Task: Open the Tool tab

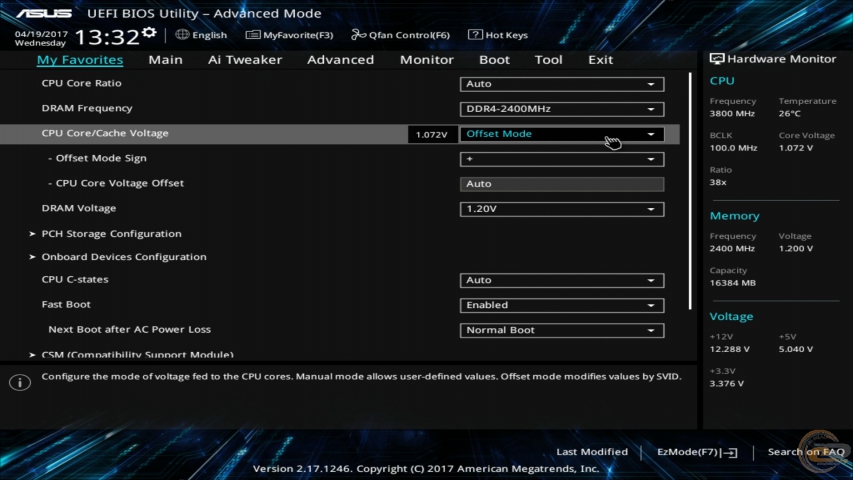Action: point(548,60)
